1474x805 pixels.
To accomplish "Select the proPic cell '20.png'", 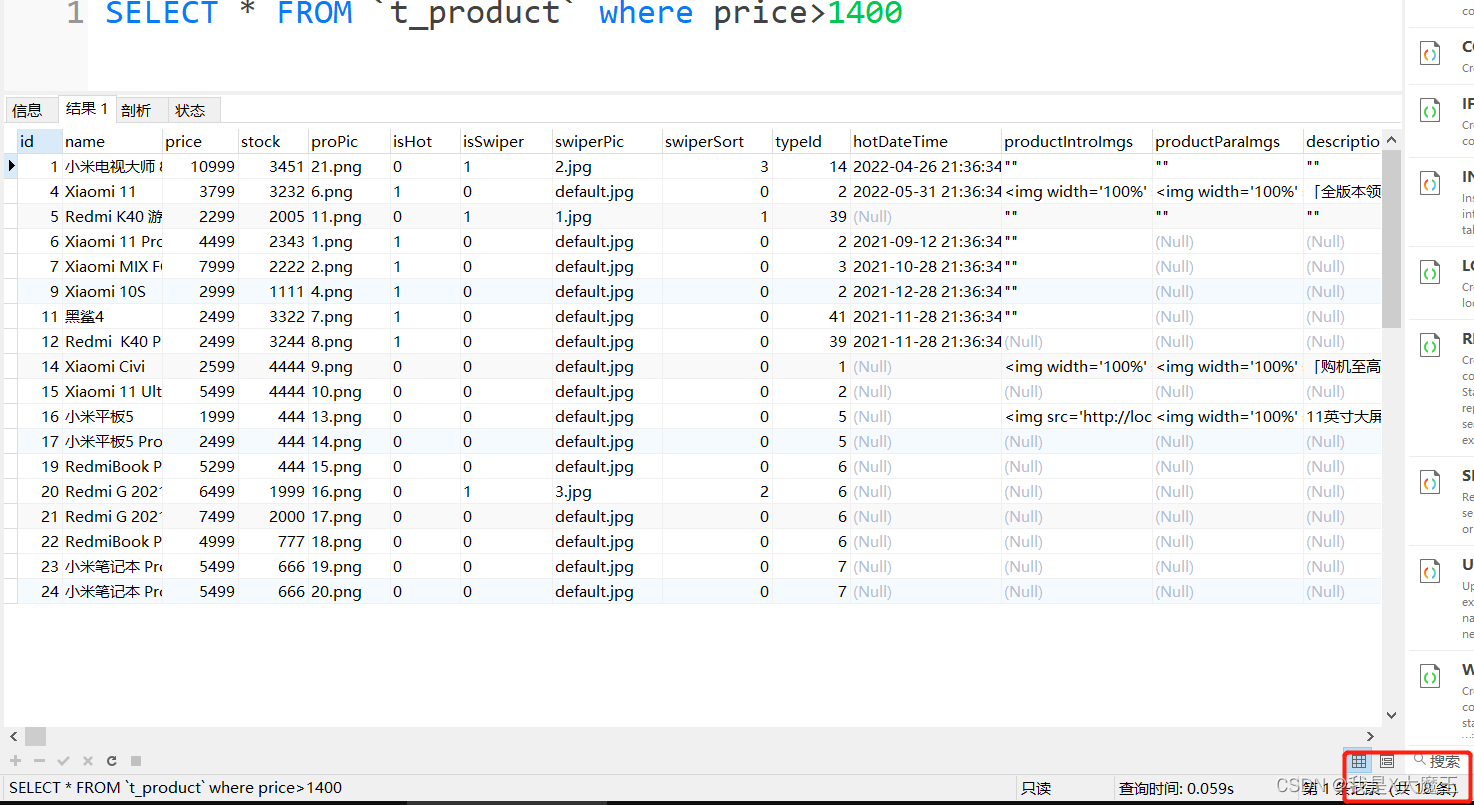I will click(349, 591).
